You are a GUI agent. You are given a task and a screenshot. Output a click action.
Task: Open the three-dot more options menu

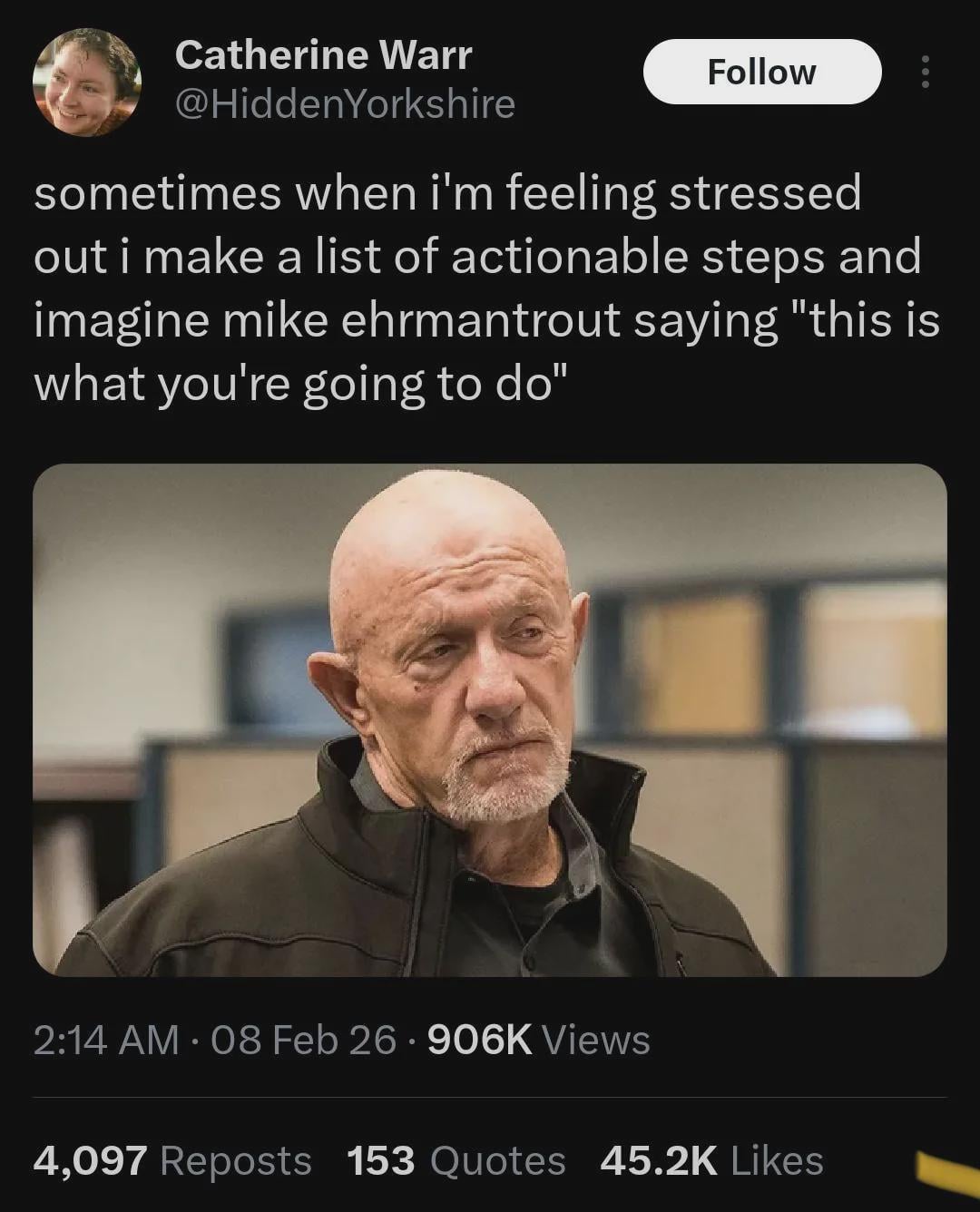pyautogui.click(x=925, y=72)
